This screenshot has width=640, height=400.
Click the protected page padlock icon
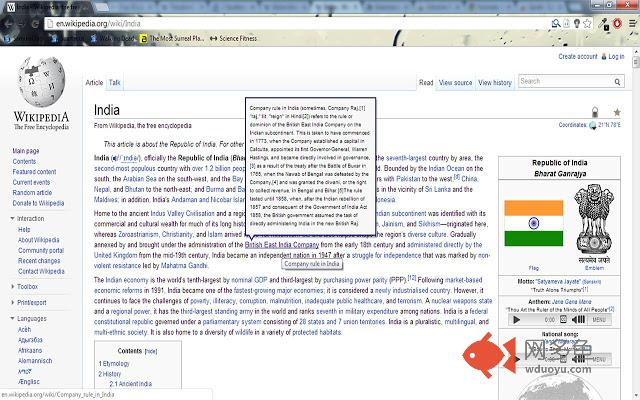point(594,110)
